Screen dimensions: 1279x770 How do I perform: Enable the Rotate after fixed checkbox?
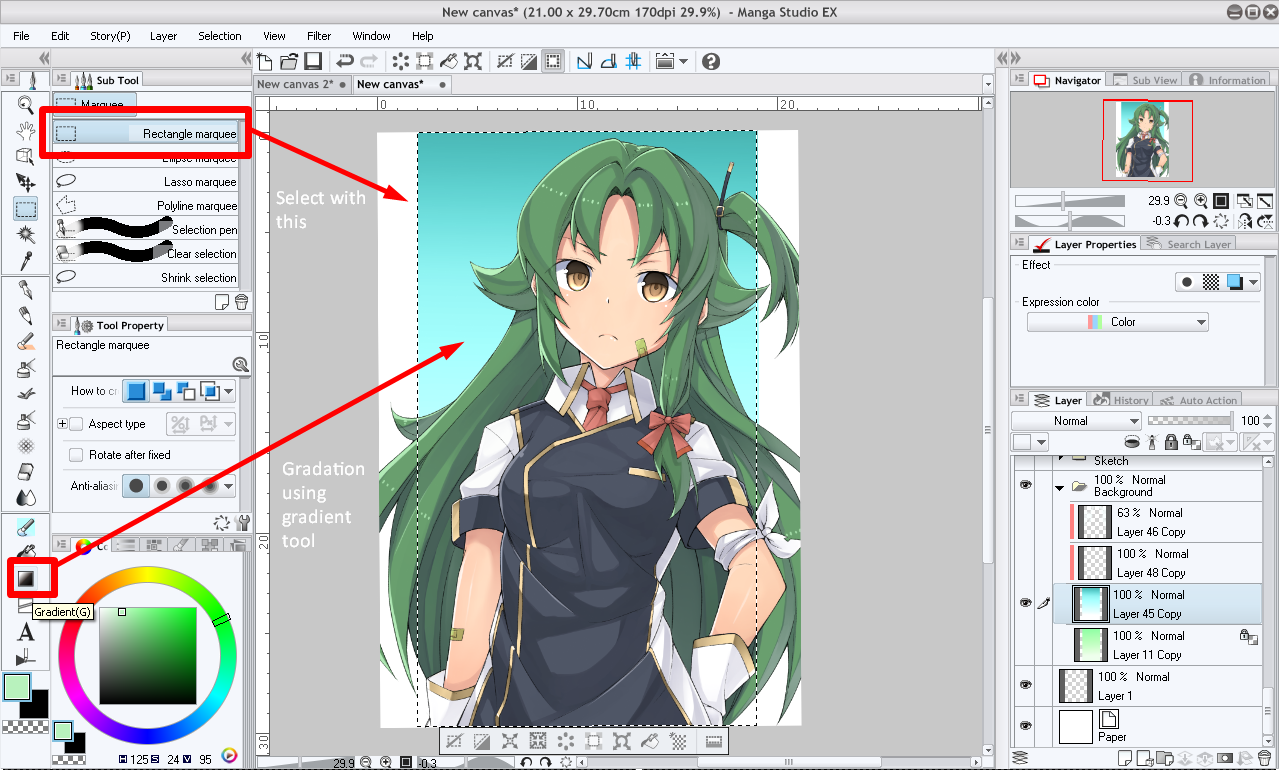pyautogui.click(x=76, y=455)
